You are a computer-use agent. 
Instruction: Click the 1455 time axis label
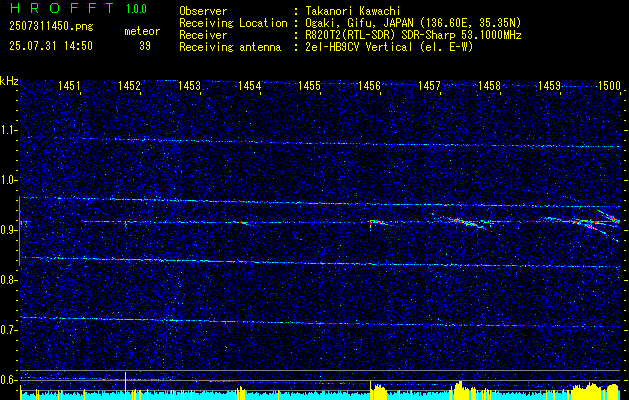coord(309,85)
